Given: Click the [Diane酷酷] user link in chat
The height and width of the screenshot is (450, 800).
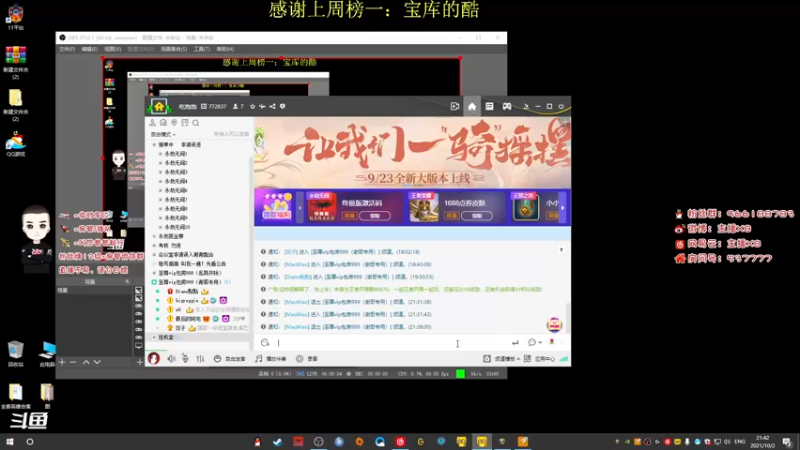Looking at the screenshot, I should pos(297,277).
